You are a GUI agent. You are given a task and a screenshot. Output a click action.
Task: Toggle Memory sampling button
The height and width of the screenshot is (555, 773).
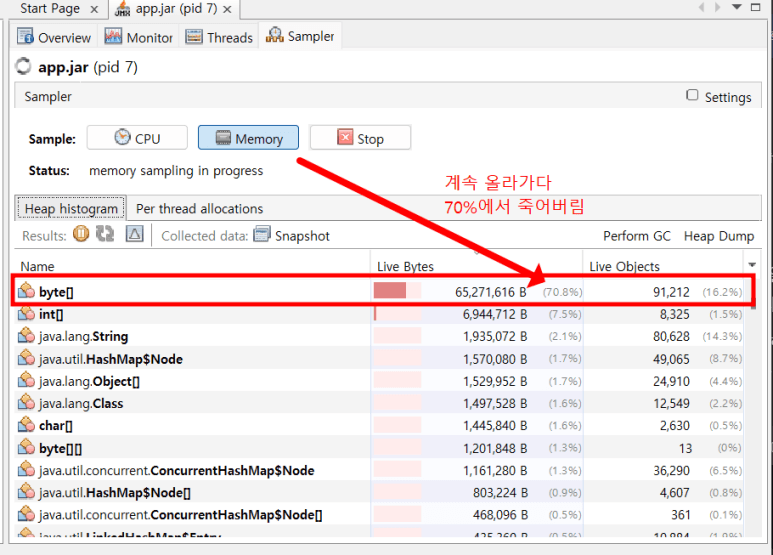coord(248,138)
